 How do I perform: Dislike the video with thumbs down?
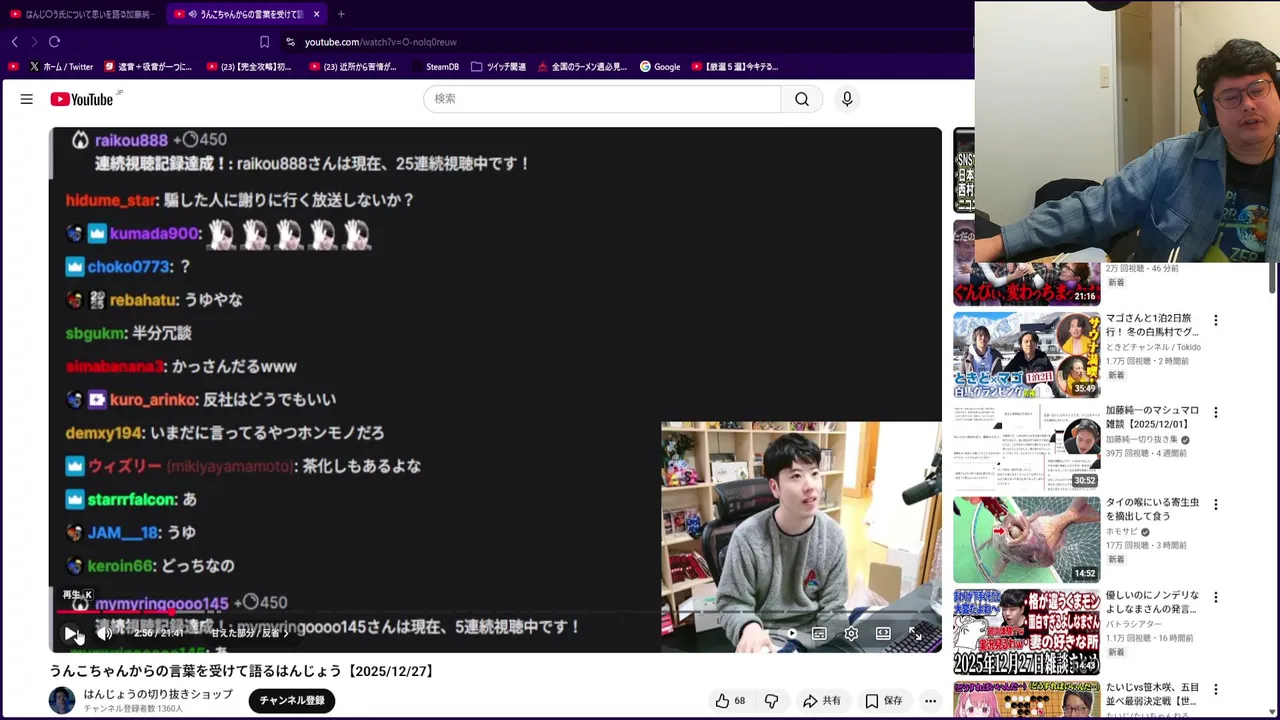(771, 701)
